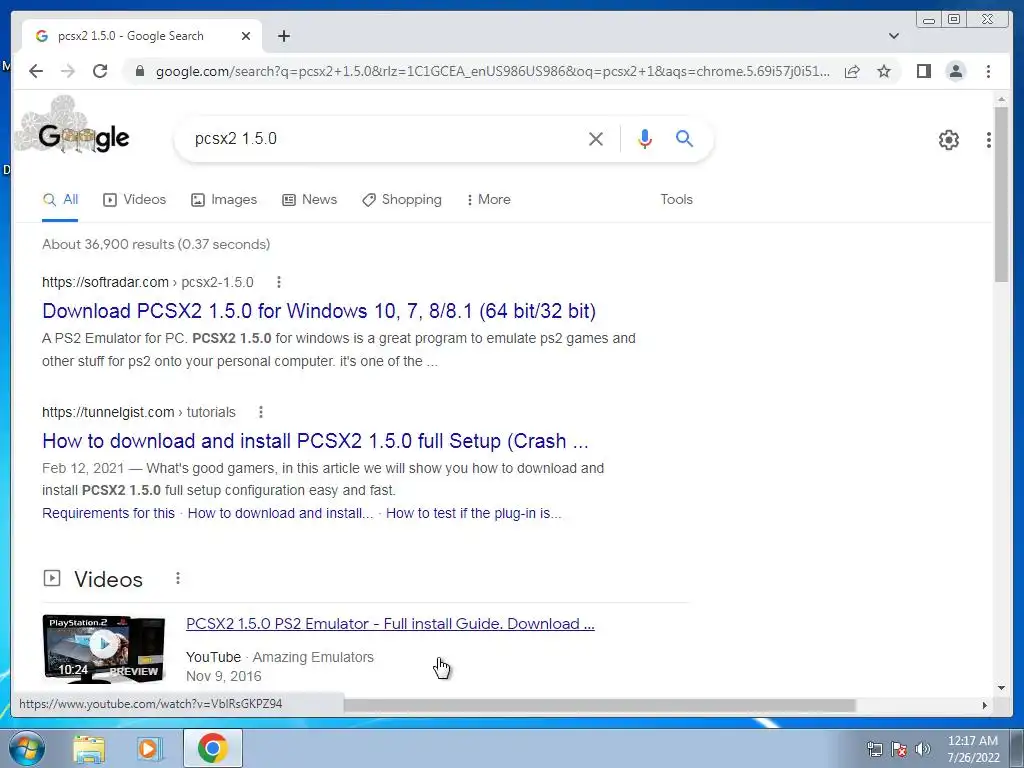Switch to the Images tab
The width and height of the screenshot is (1024, 768).
pyautogui.click(x=223, y=200)
